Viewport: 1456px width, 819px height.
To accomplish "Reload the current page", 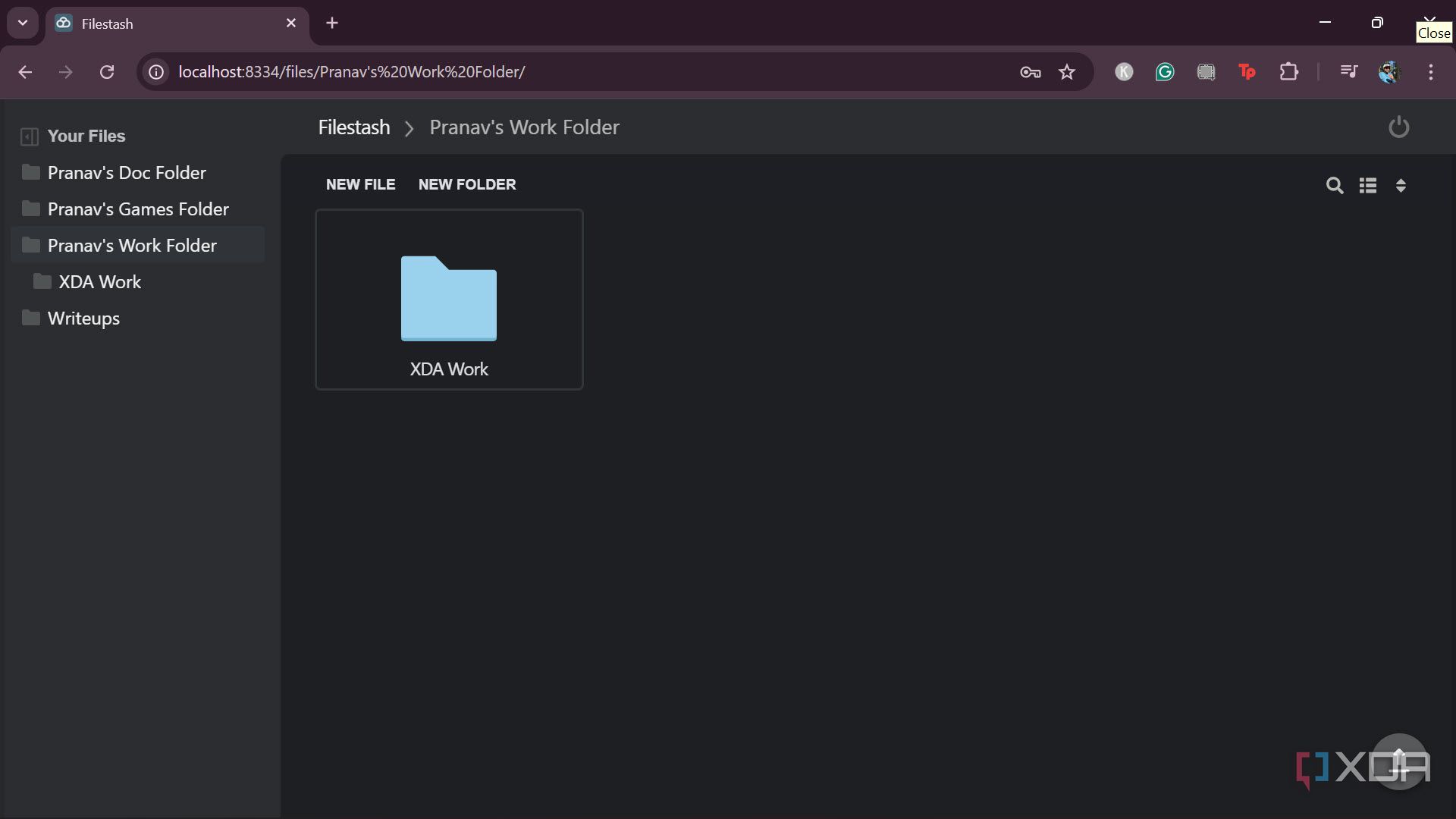I will coord(107,72).
